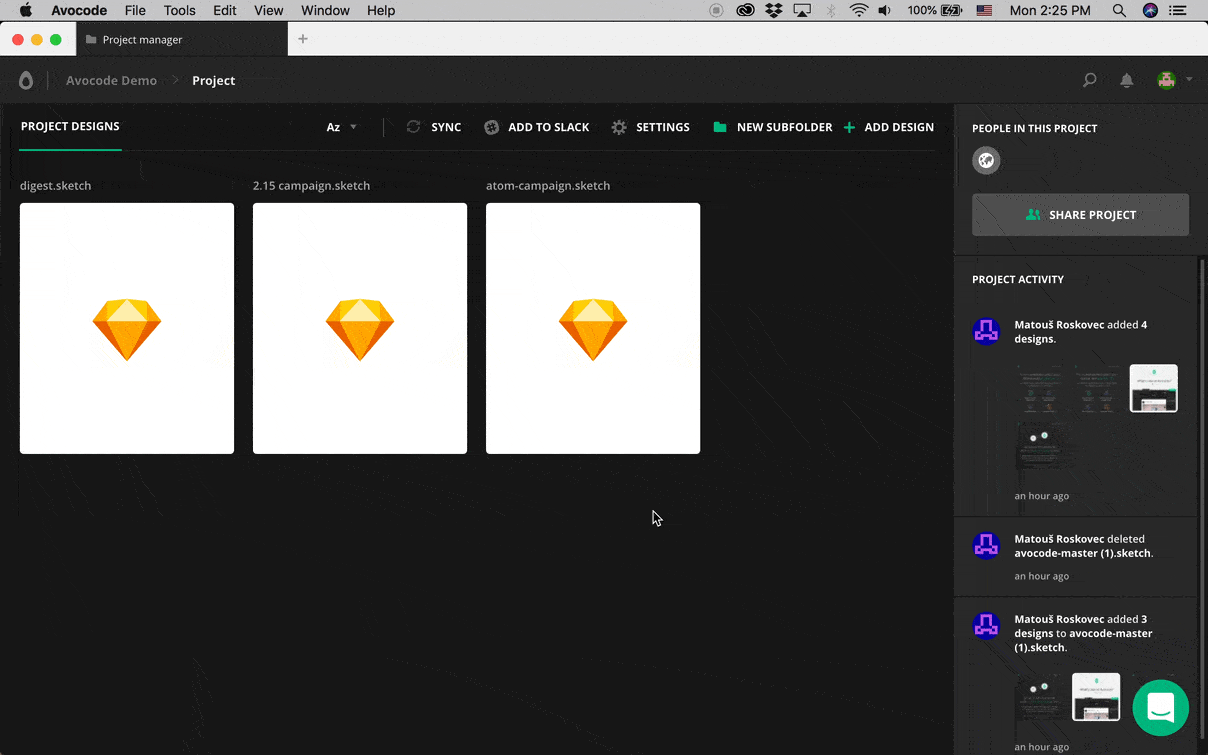Click the clock showing Mon 2:25 PM
The width and height of the screenshot is (1208, 755).
[1050, 10]
